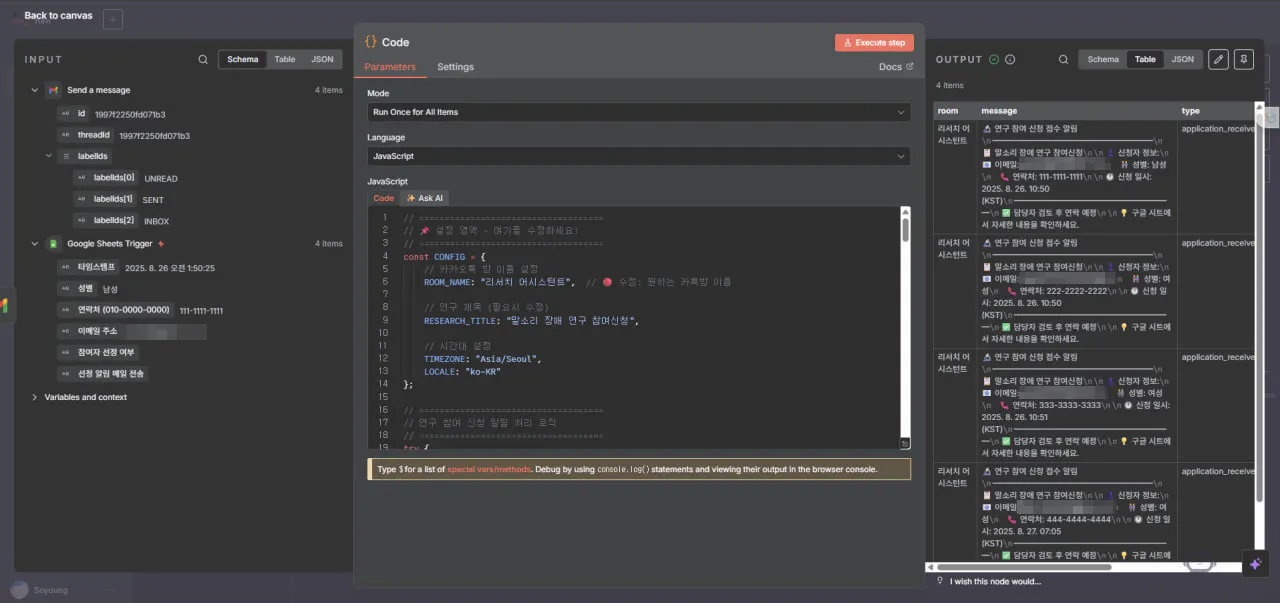The image size is (1280, 603).
Task: Execute the Code step
Action: click(x=874, y=43)
